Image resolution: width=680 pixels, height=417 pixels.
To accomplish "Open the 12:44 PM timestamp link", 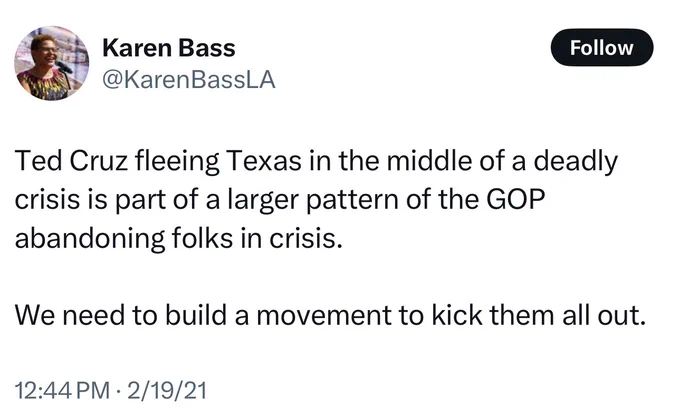I will [x=62, y=390].
